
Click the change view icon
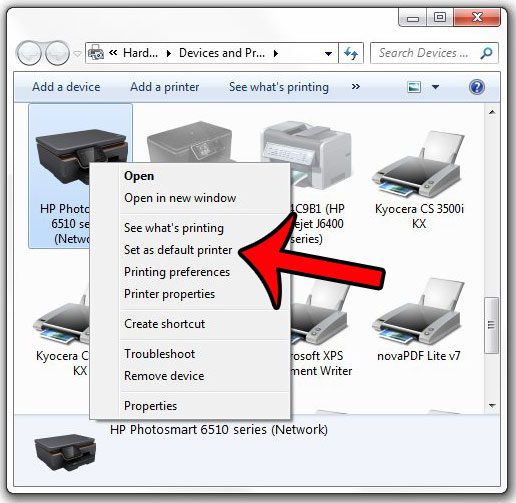(x=414, y=87)
